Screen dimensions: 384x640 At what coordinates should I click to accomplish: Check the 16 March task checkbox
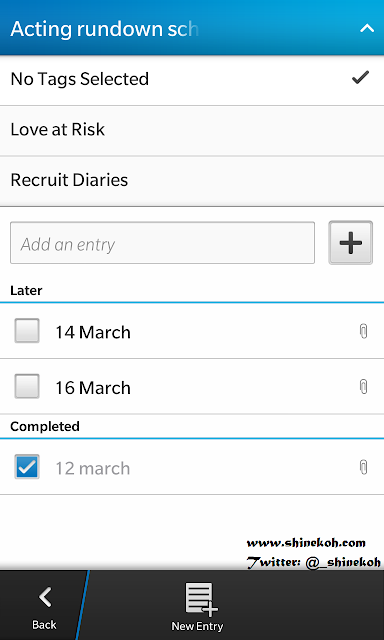(x=27, y=386)
